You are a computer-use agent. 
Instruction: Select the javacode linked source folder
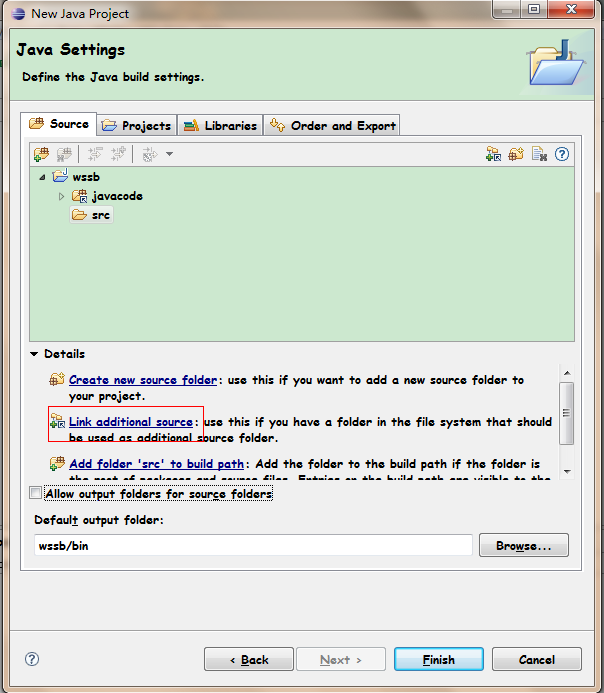tap(107, 196)
